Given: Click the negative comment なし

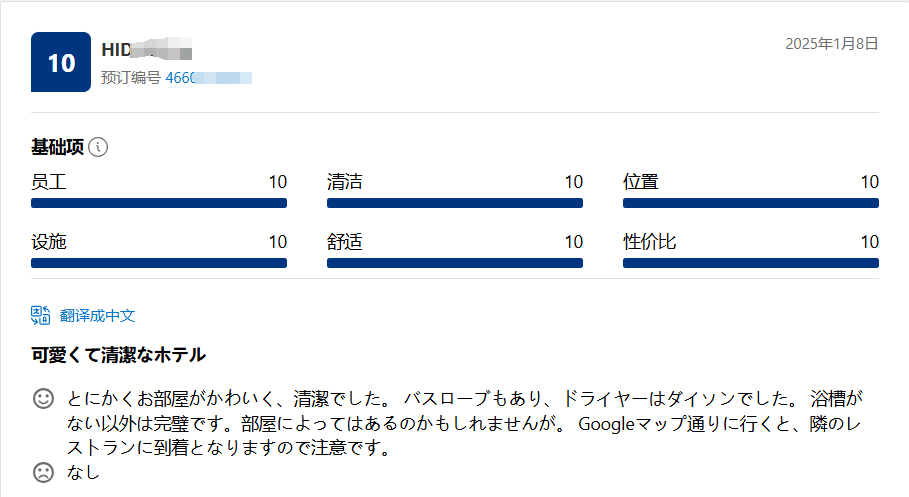Looking at the screenshot, I should (83, 472).
